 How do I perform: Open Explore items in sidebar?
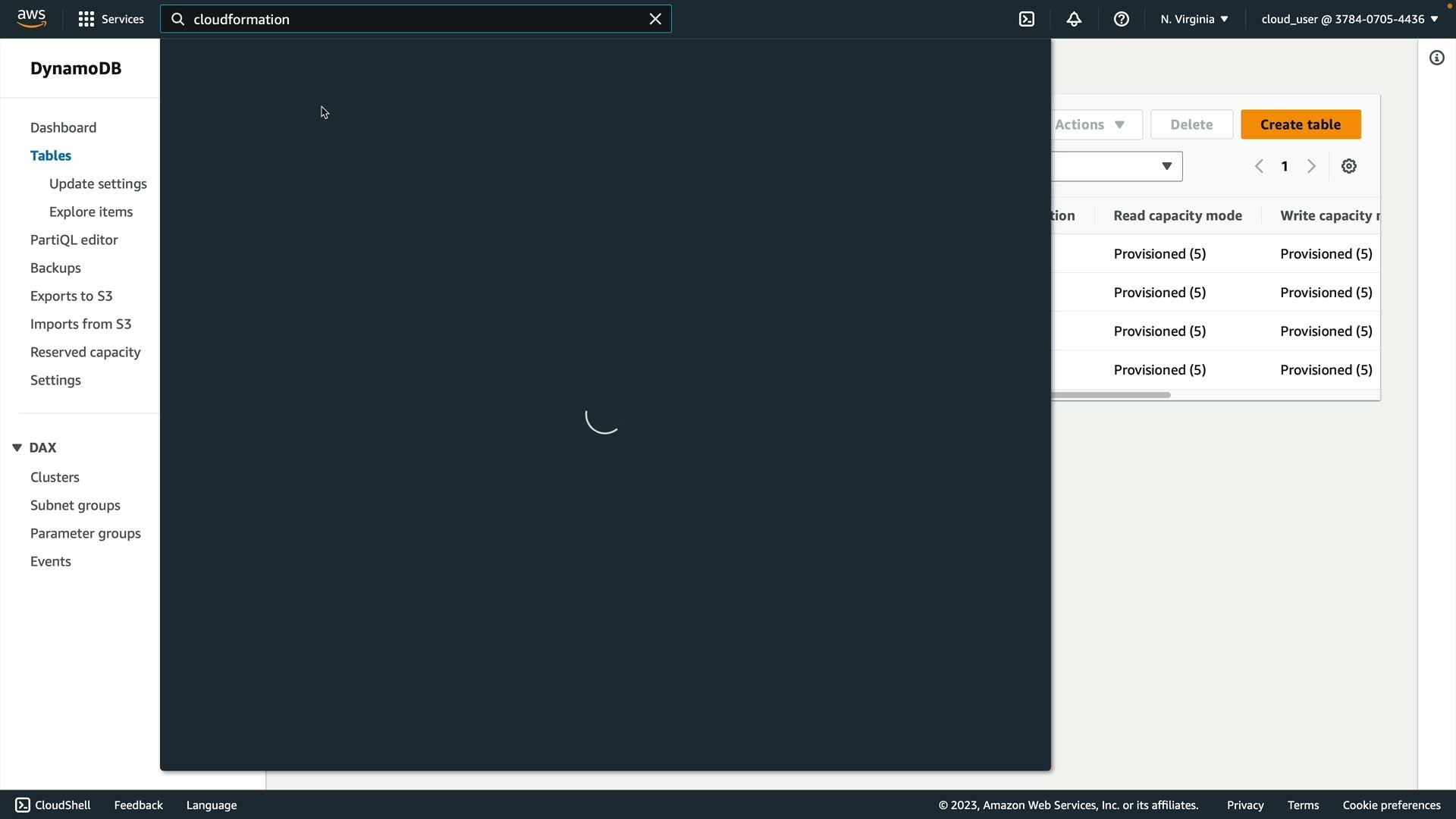tap(91, 212)
